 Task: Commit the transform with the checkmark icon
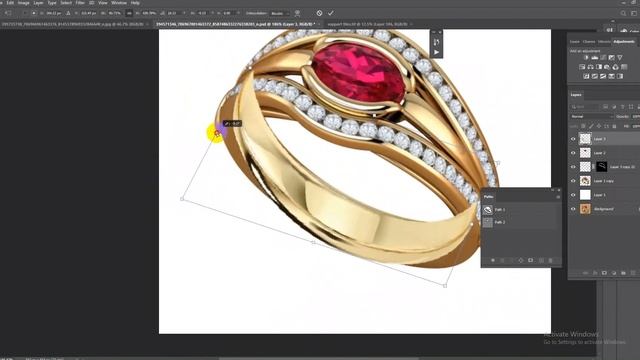point(331,13)
